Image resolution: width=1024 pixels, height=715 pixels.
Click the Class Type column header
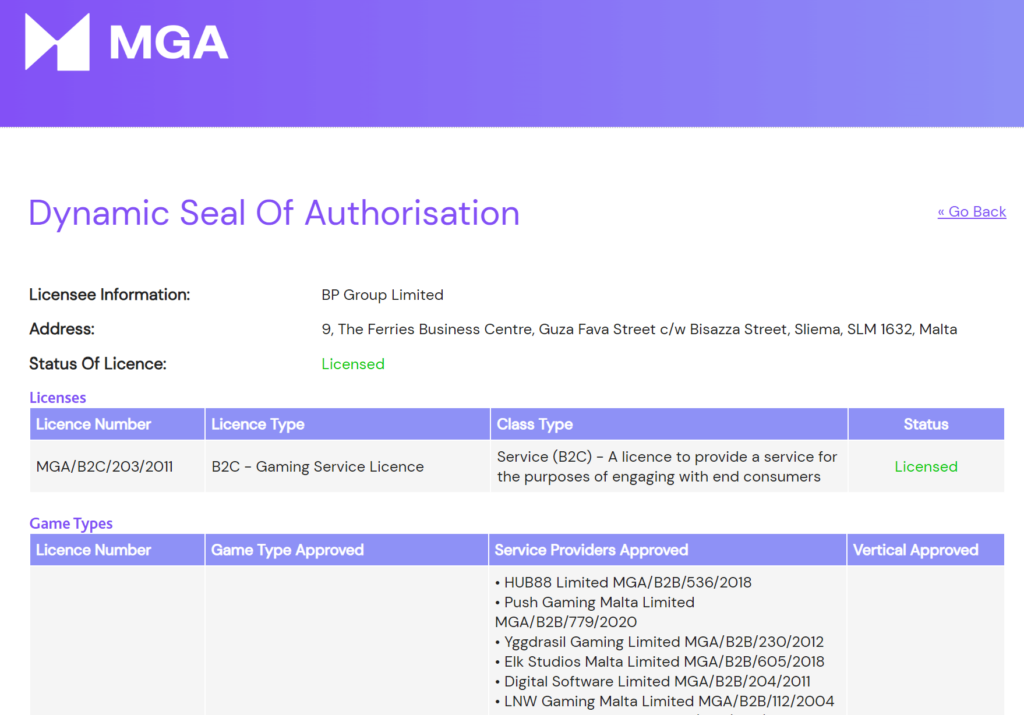pyautogui.click(x=535, y=424)
